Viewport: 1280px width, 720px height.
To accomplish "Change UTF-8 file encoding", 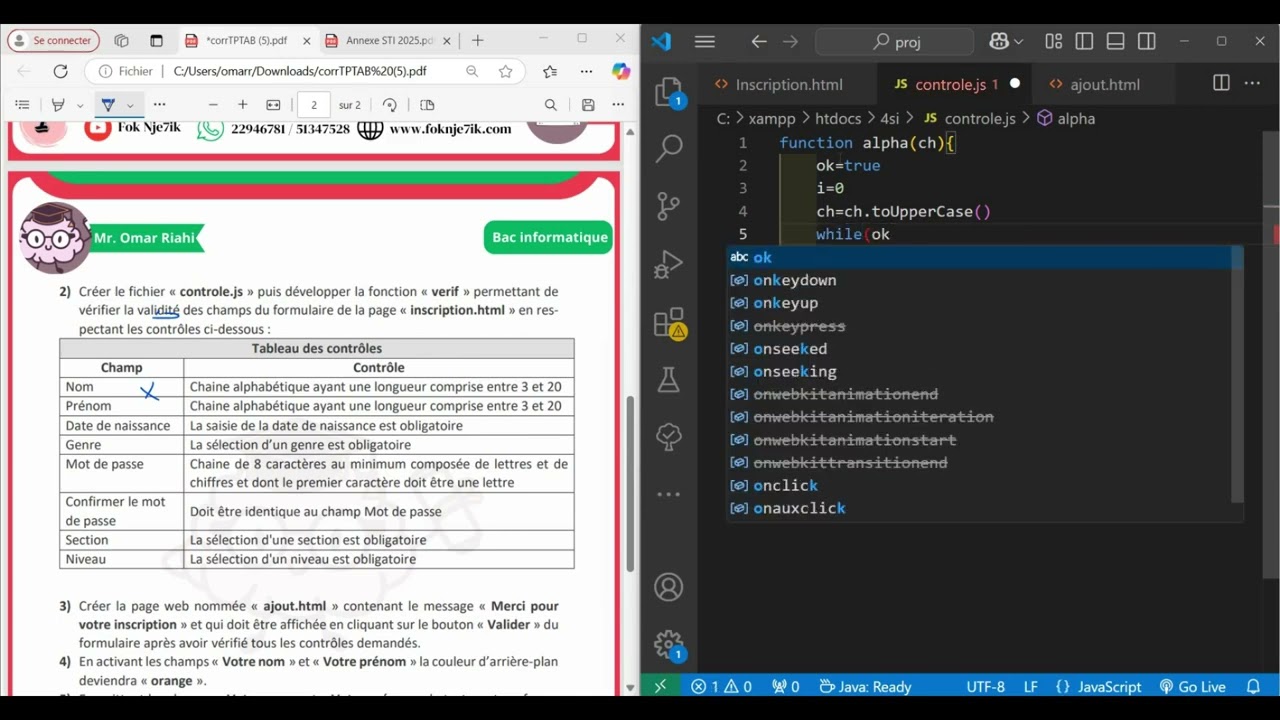I will [985, 686].
